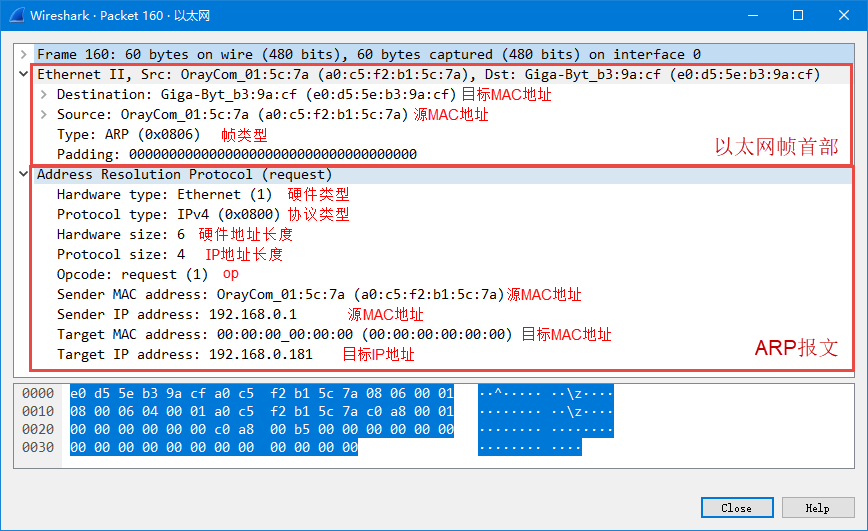
Task: Close window using title bar X
Action: [844, 16]
